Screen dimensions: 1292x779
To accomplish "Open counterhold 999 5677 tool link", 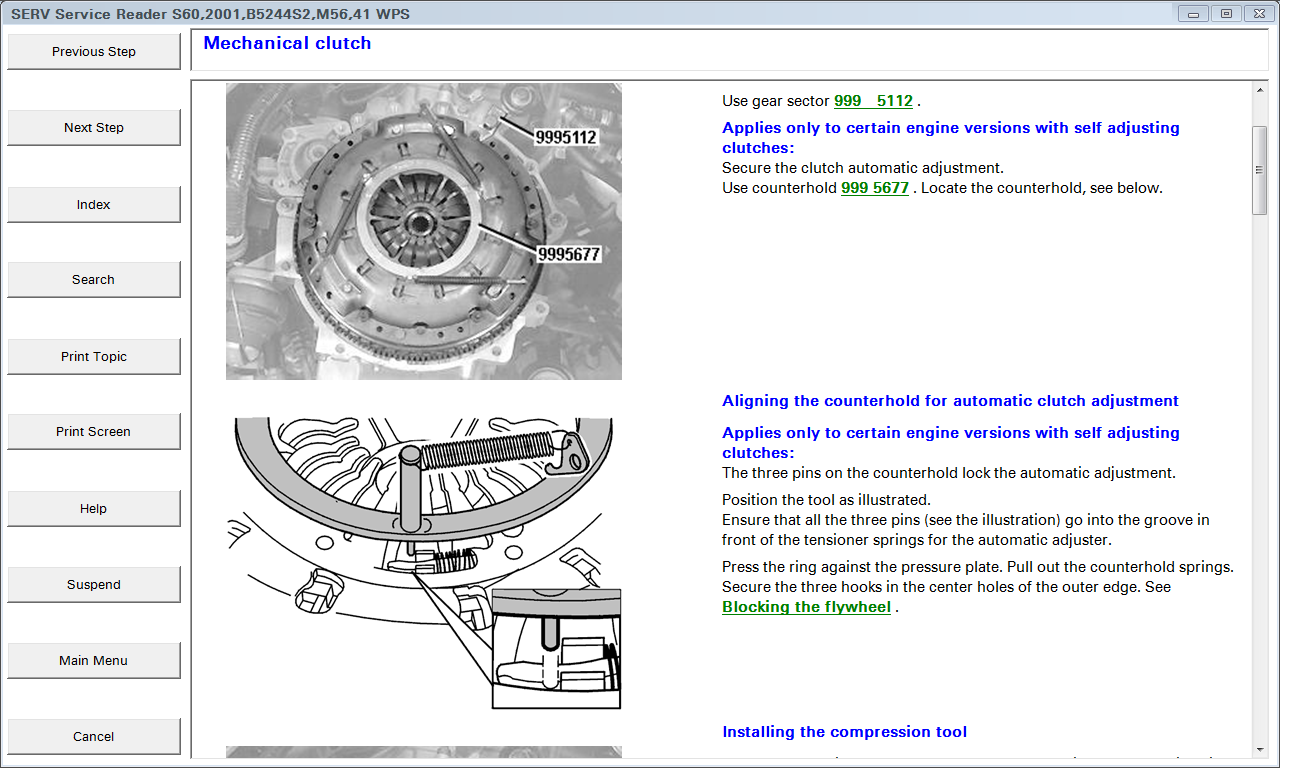I will coord(875,188).
